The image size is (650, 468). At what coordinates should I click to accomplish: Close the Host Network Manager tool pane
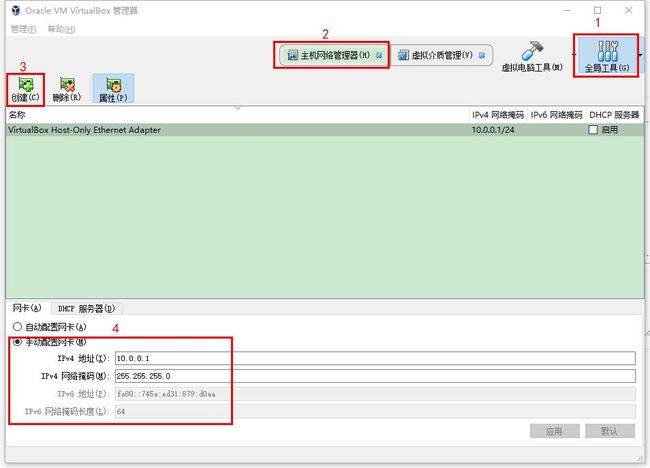[379, 55]
